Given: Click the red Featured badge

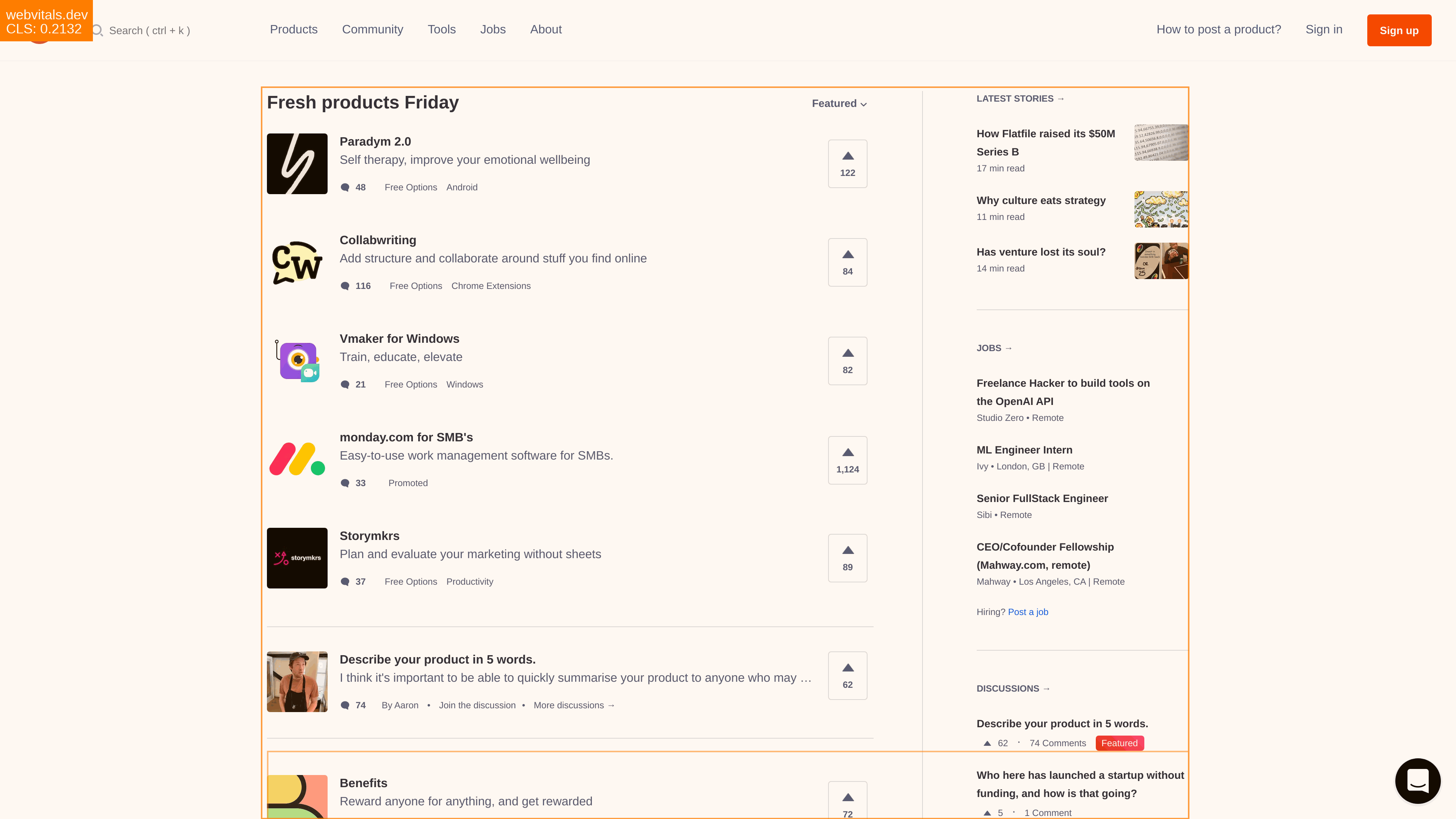Looking at the screenshot, I should (1119, 743).
